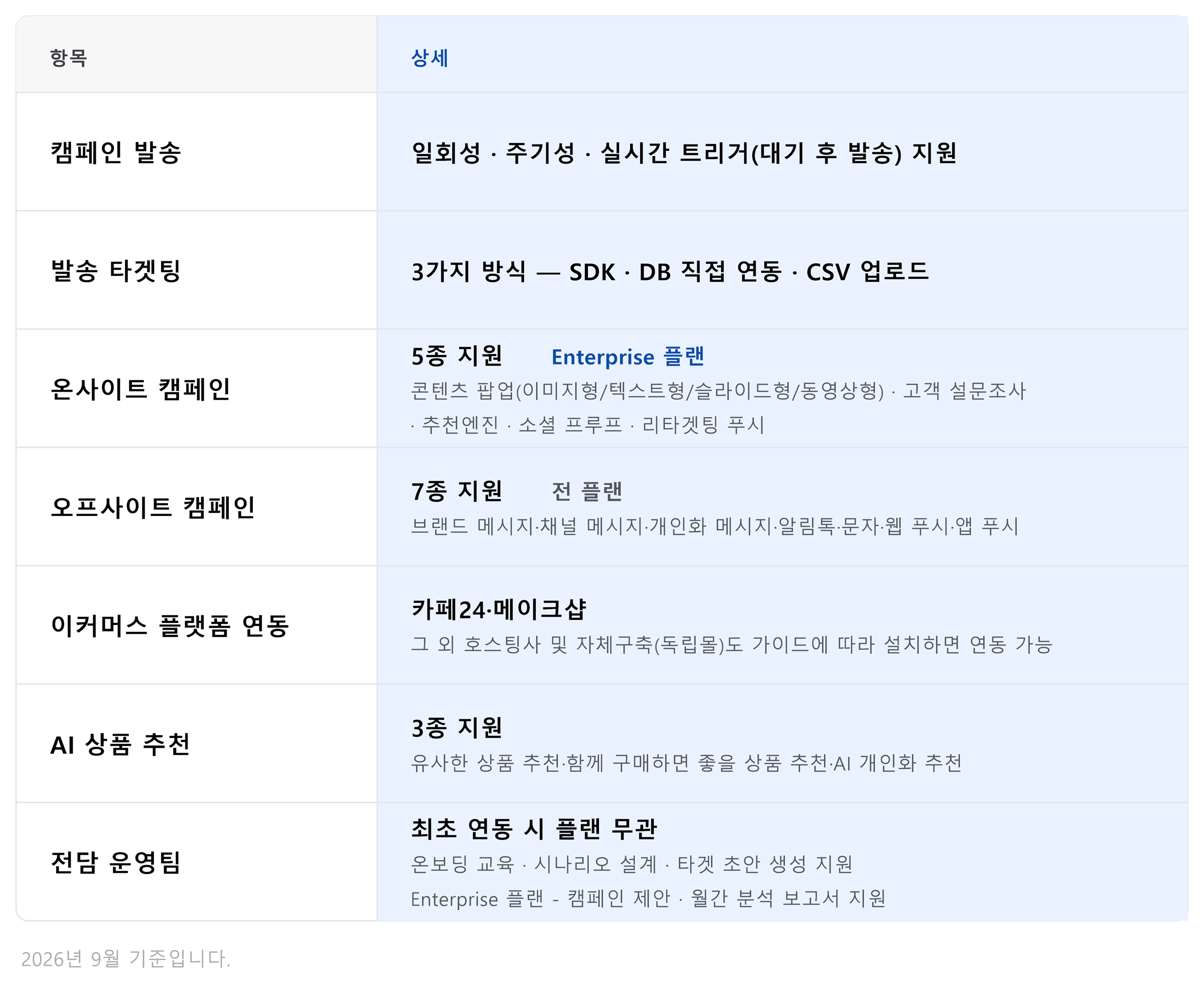1204x989 pixels.
Task: Click the 카페24·메이크샵 heading
Action: pyautogui.click(x=499, y=609)
